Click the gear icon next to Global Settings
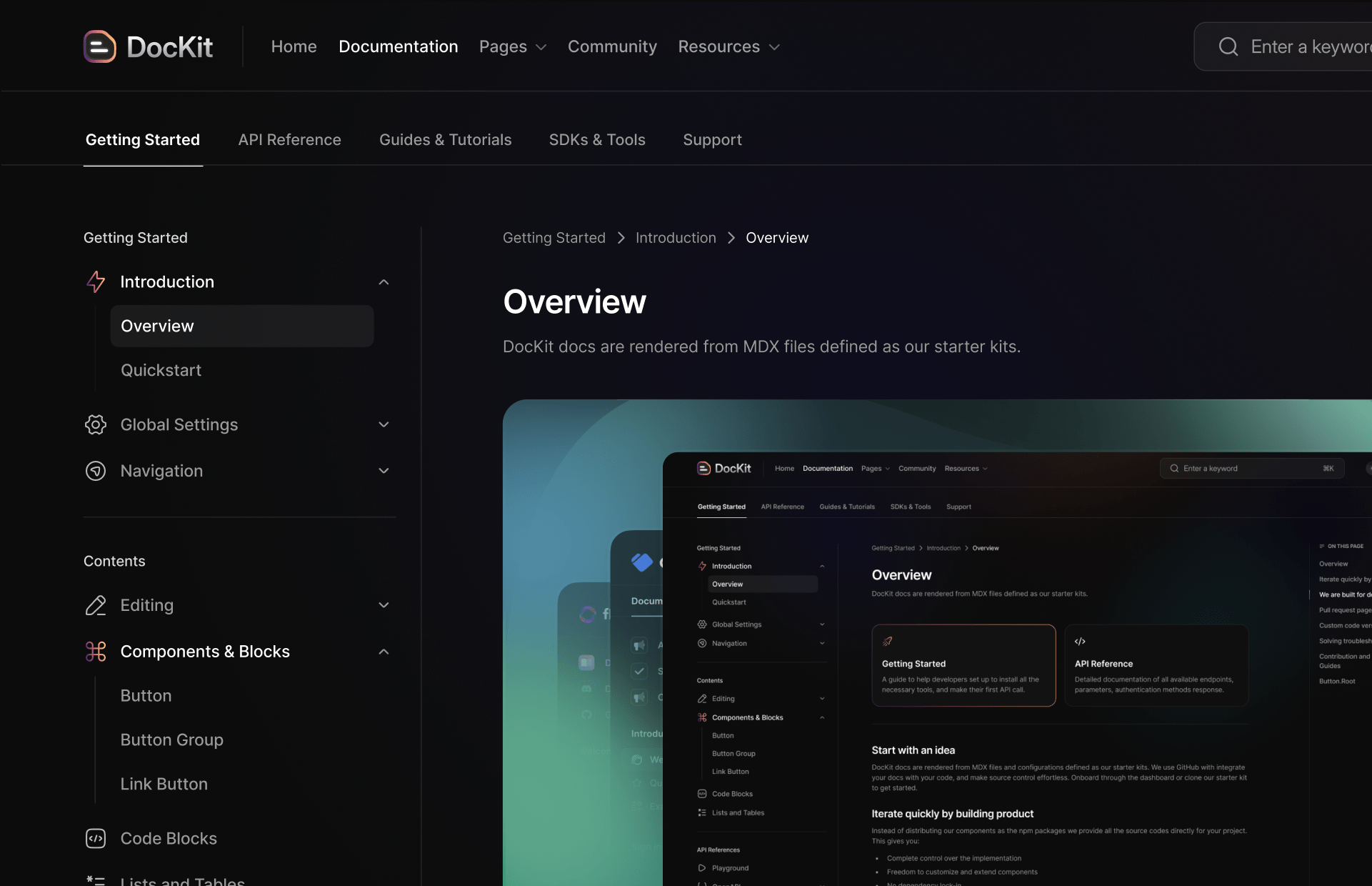Screen dimensions: 1372x886 tap(96, 424)
